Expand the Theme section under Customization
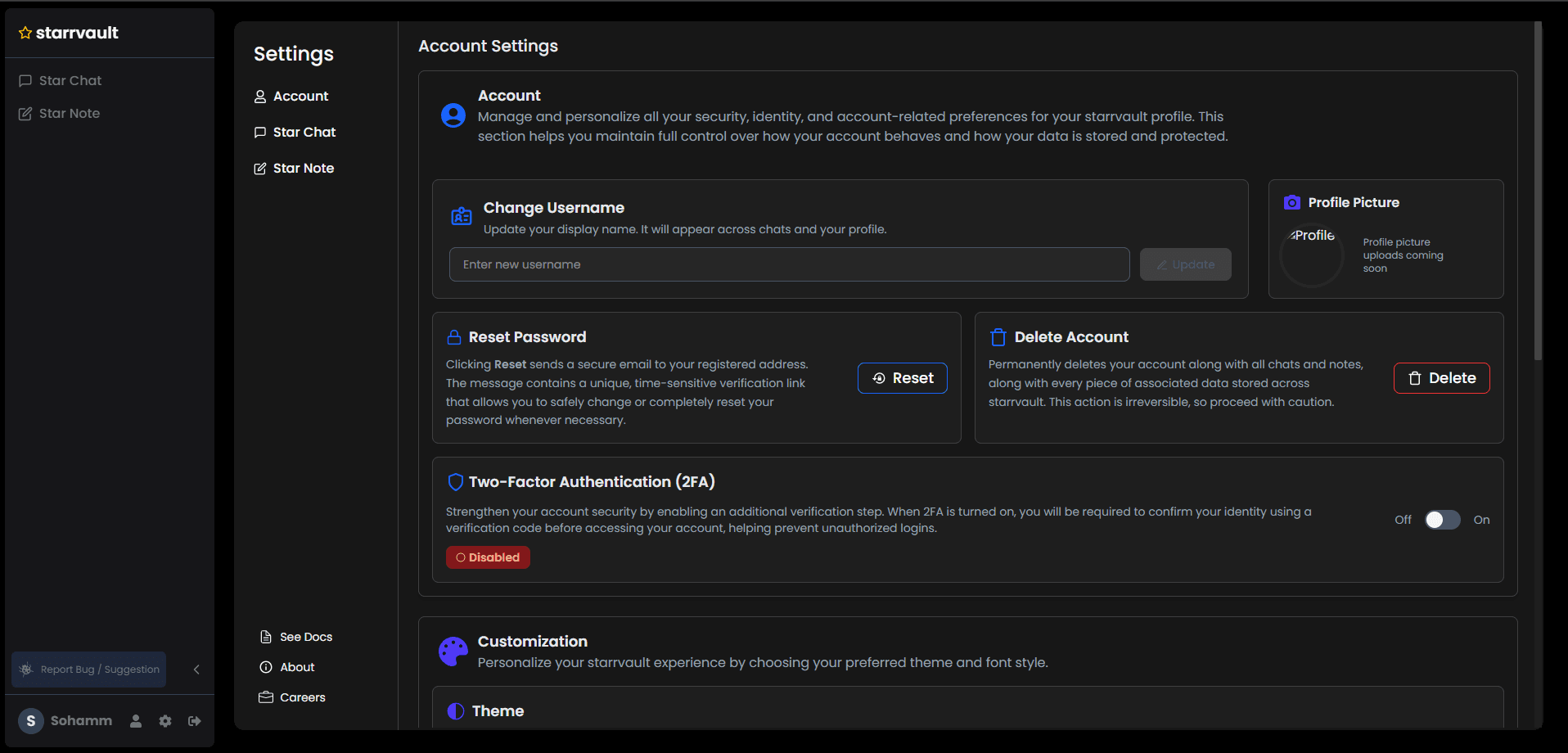 497,710
